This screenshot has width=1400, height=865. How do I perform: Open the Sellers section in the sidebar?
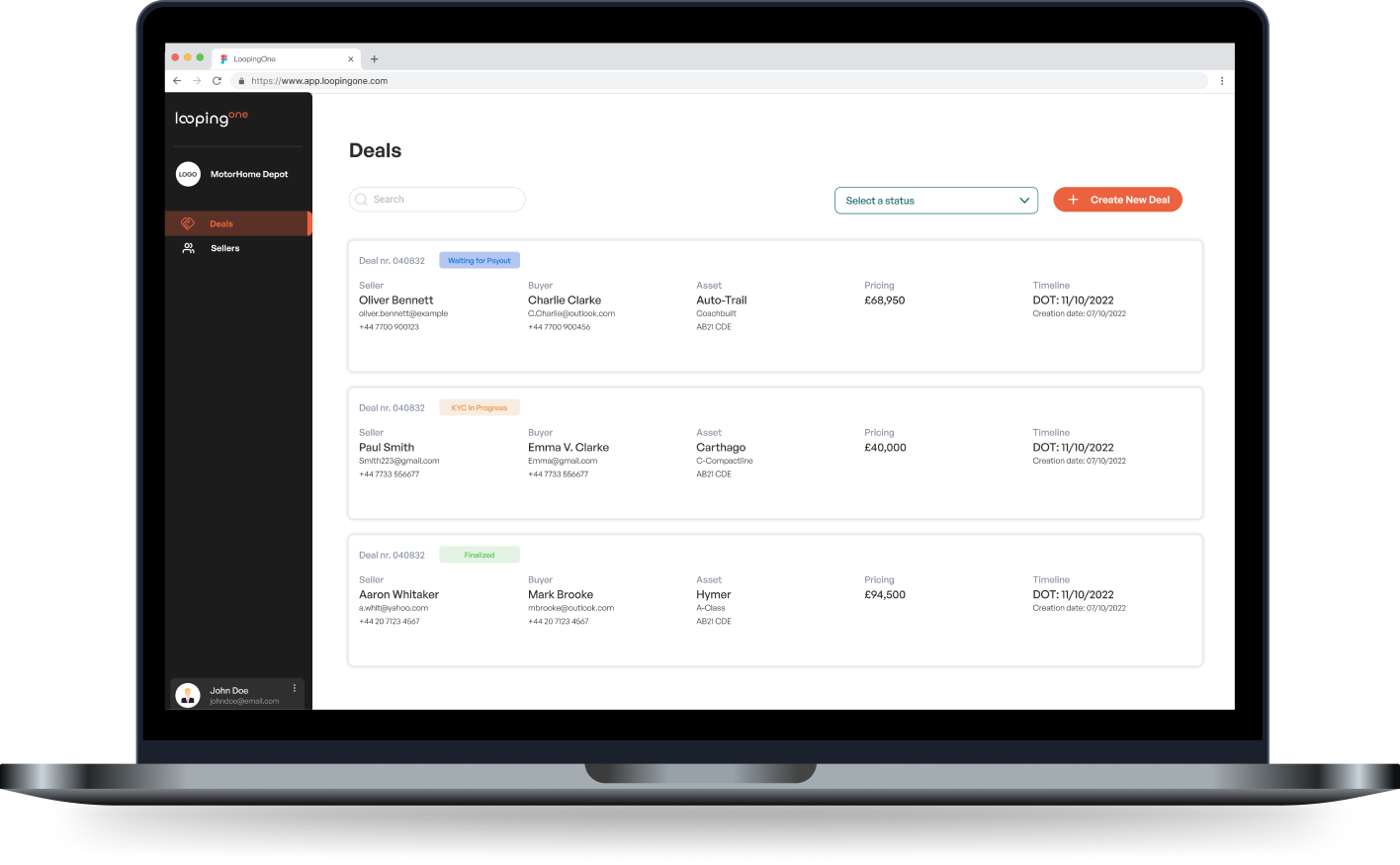pos(238,248)
